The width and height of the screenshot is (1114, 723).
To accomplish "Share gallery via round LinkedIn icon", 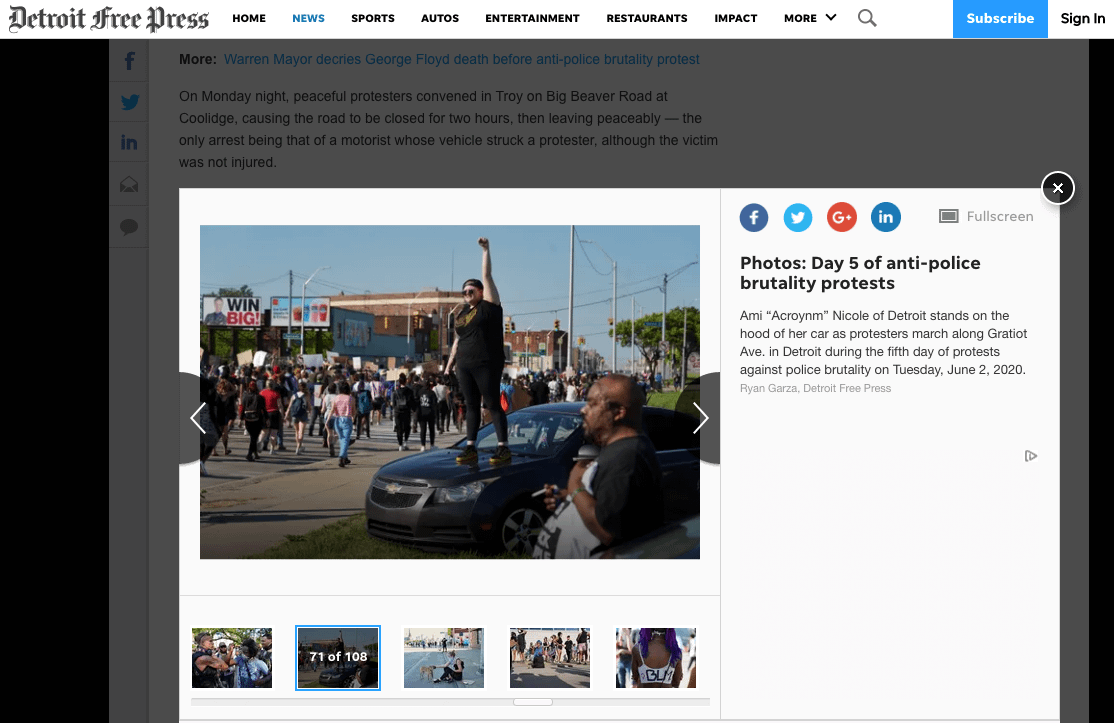I will (x=886, y=217).
